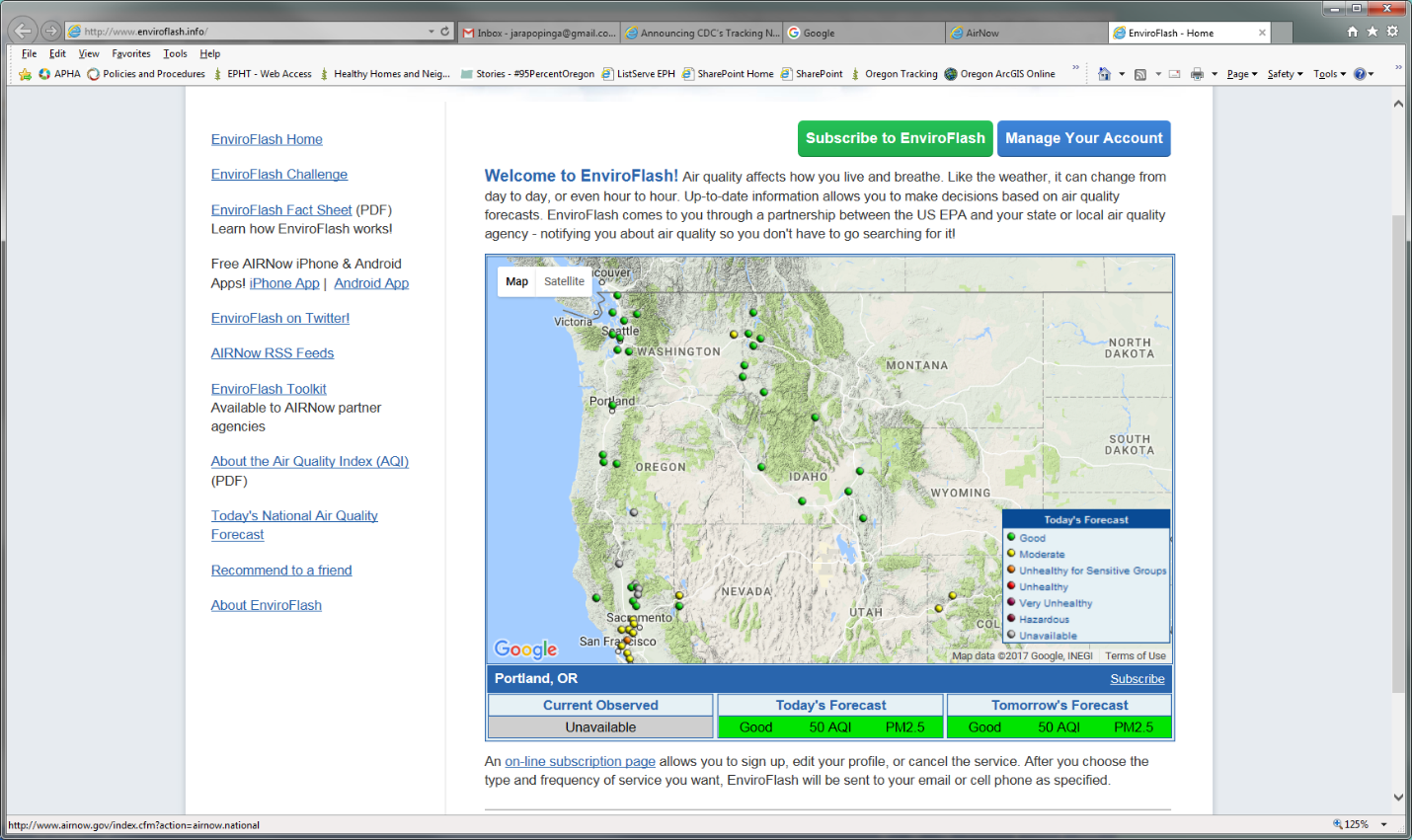Open the EnviroFlash Fact Sheet link

pos(281,210)
